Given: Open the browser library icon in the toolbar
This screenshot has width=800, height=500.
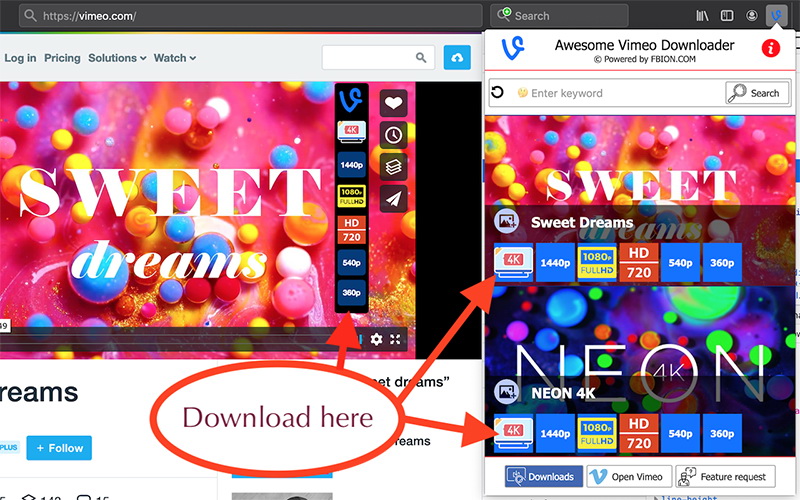Looking at the screenshot, I should 703,16.
